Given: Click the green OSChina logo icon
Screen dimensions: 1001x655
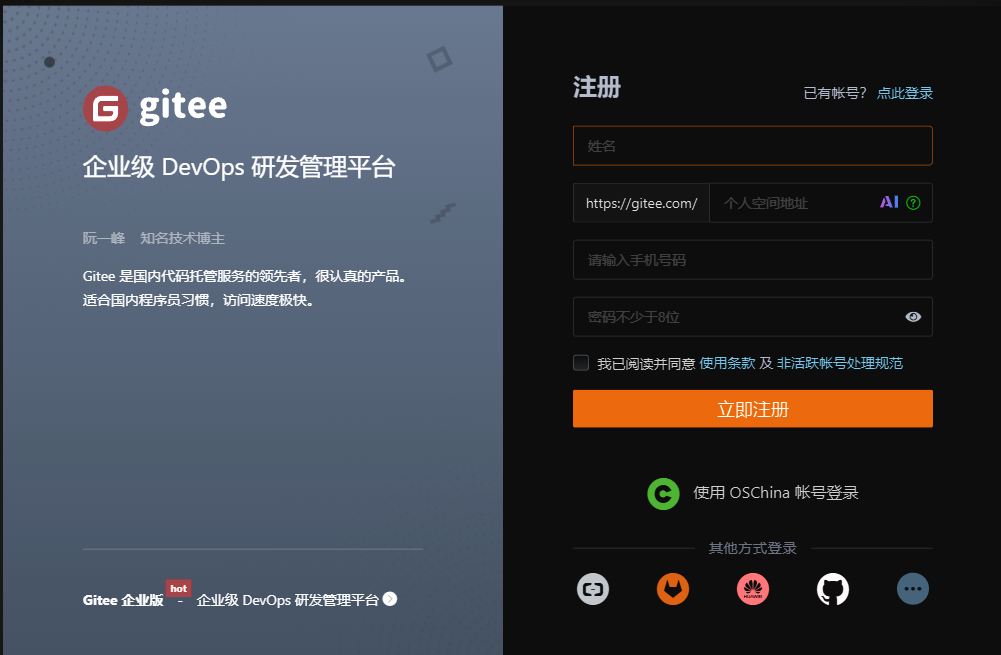Looking at the screenshot, I should click(663, 493).
